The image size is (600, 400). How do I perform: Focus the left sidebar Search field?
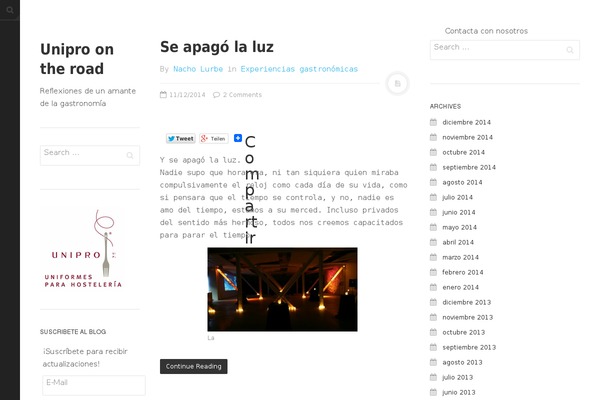pos(90,155)
